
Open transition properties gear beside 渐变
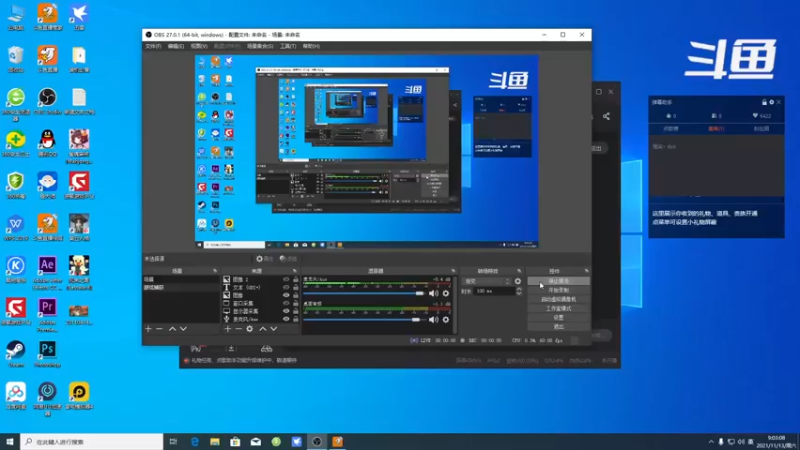pos(518,281)
